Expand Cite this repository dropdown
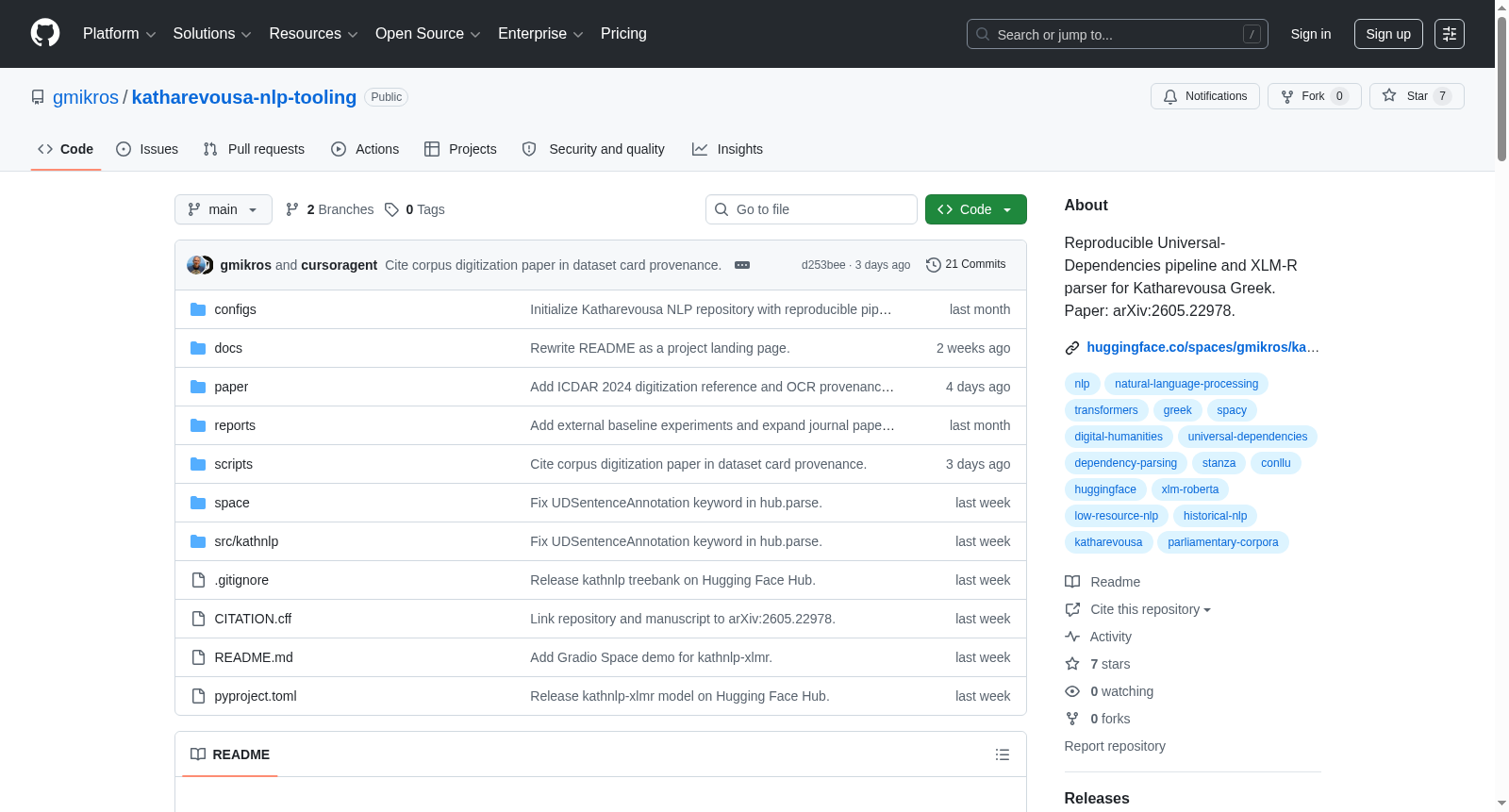The width and height of the screenshot is (1509, 812). [x=1151, y=609]
